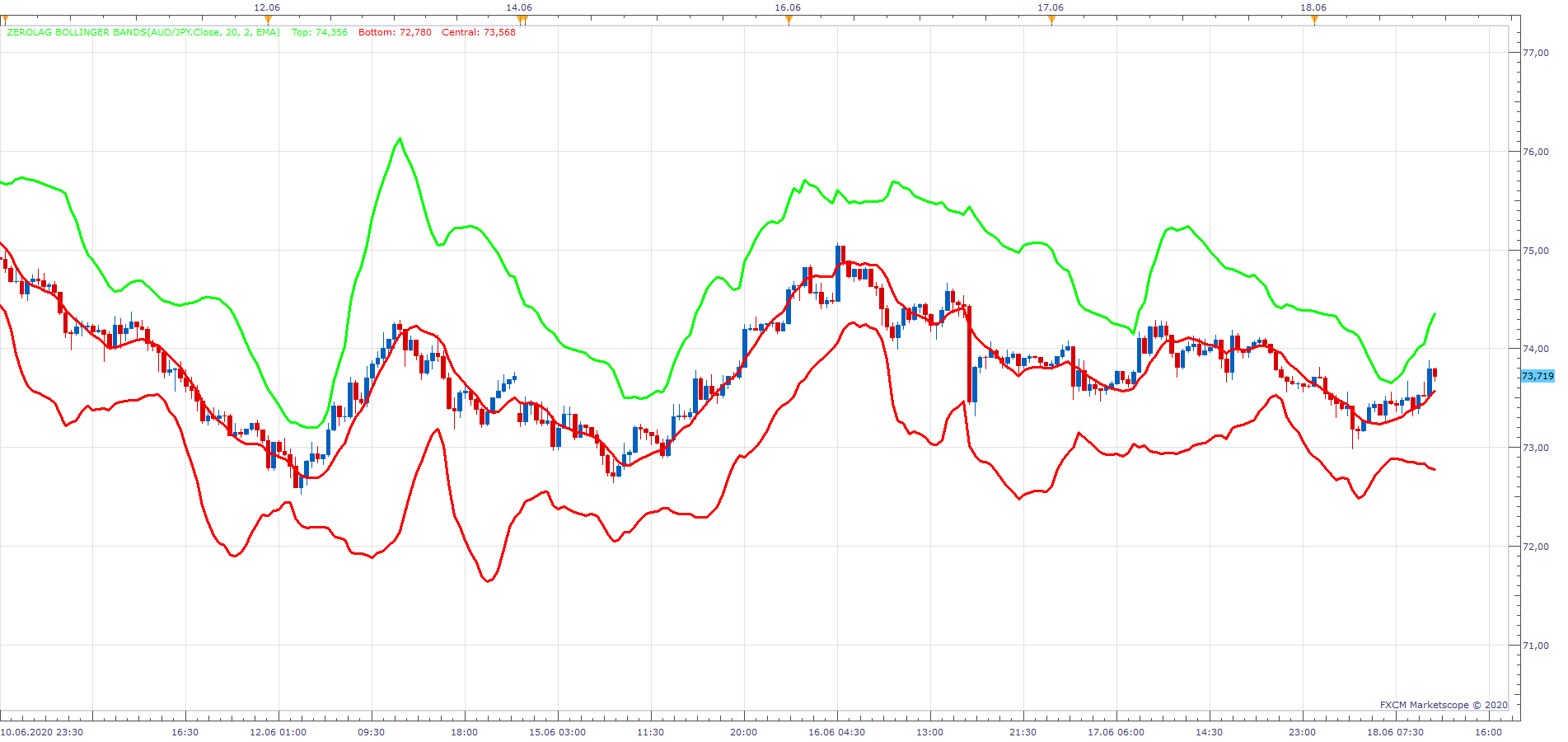Click the orange day marker under 18.06
Image resolution: width=1568 pixels, height=742 pixels.
(x=1314, y=21)
